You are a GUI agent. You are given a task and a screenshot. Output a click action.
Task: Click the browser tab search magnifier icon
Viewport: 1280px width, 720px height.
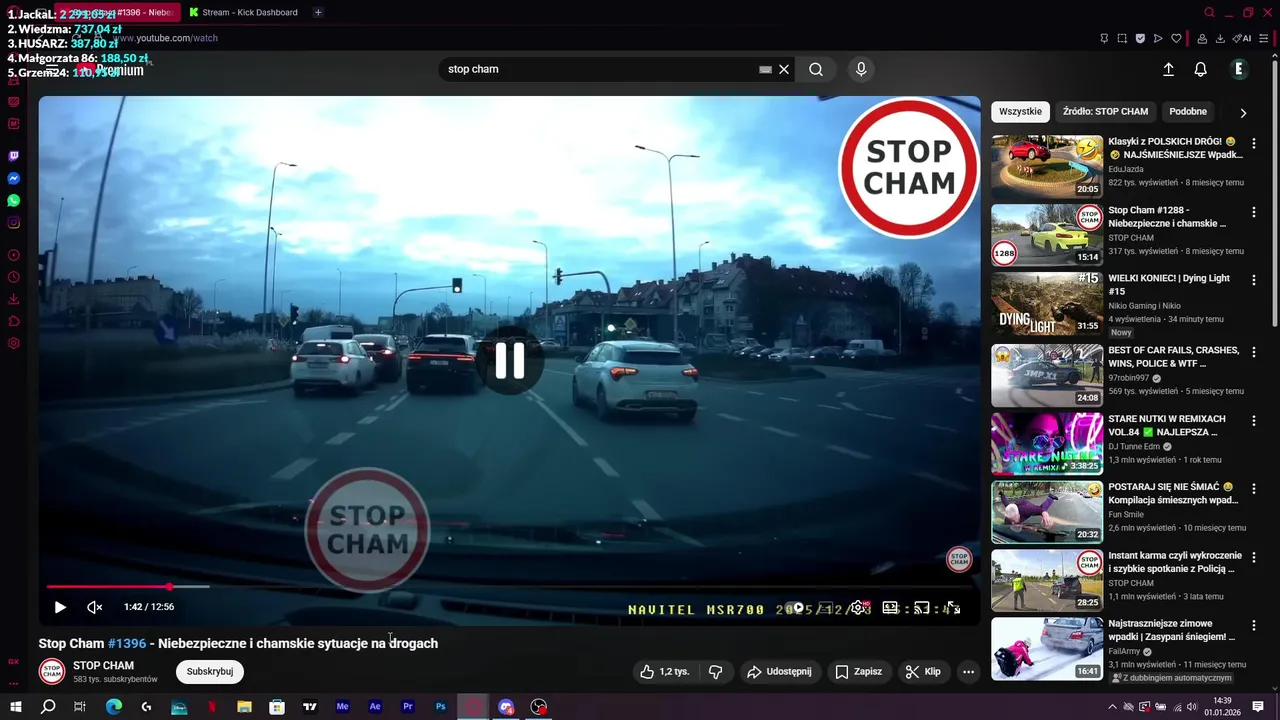(x=1209, y=12)
